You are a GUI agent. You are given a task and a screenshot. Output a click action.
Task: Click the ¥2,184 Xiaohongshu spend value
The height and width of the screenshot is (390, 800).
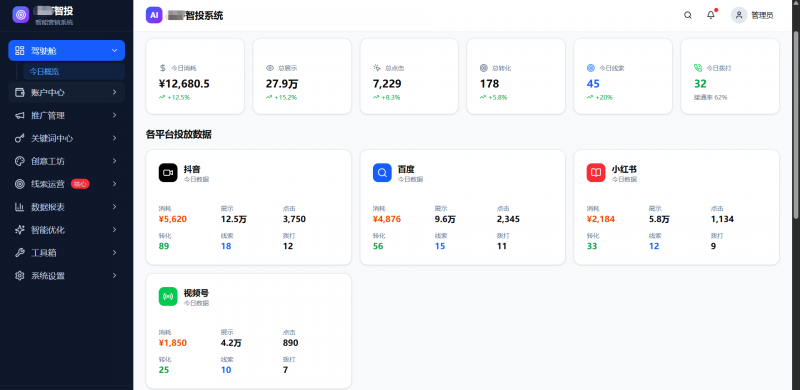point(601,220)
